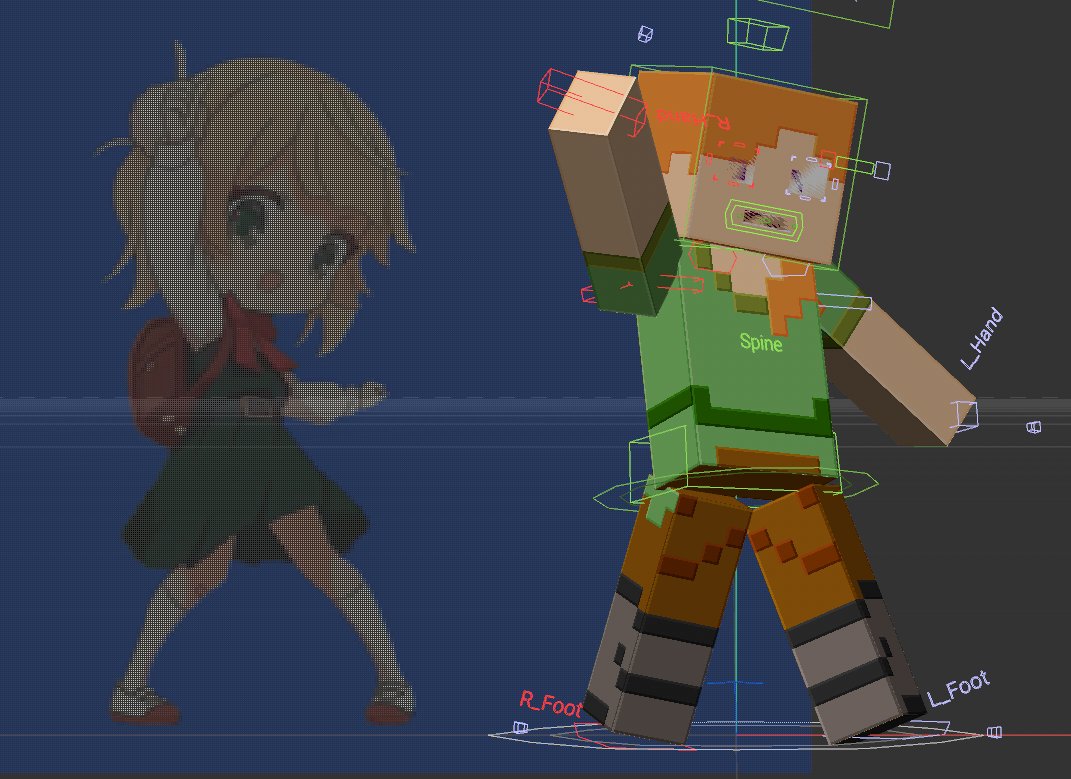This screenshot has width=1071, height=779.
Task: Select the green hip ring controller
Action: (736, 489)
